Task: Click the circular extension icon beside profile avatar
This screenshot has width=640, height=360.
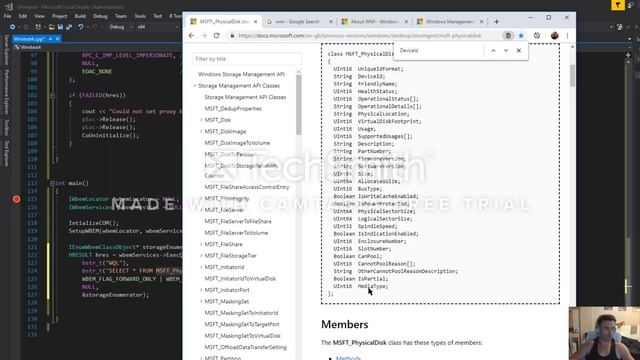Action: pos(537,36)
